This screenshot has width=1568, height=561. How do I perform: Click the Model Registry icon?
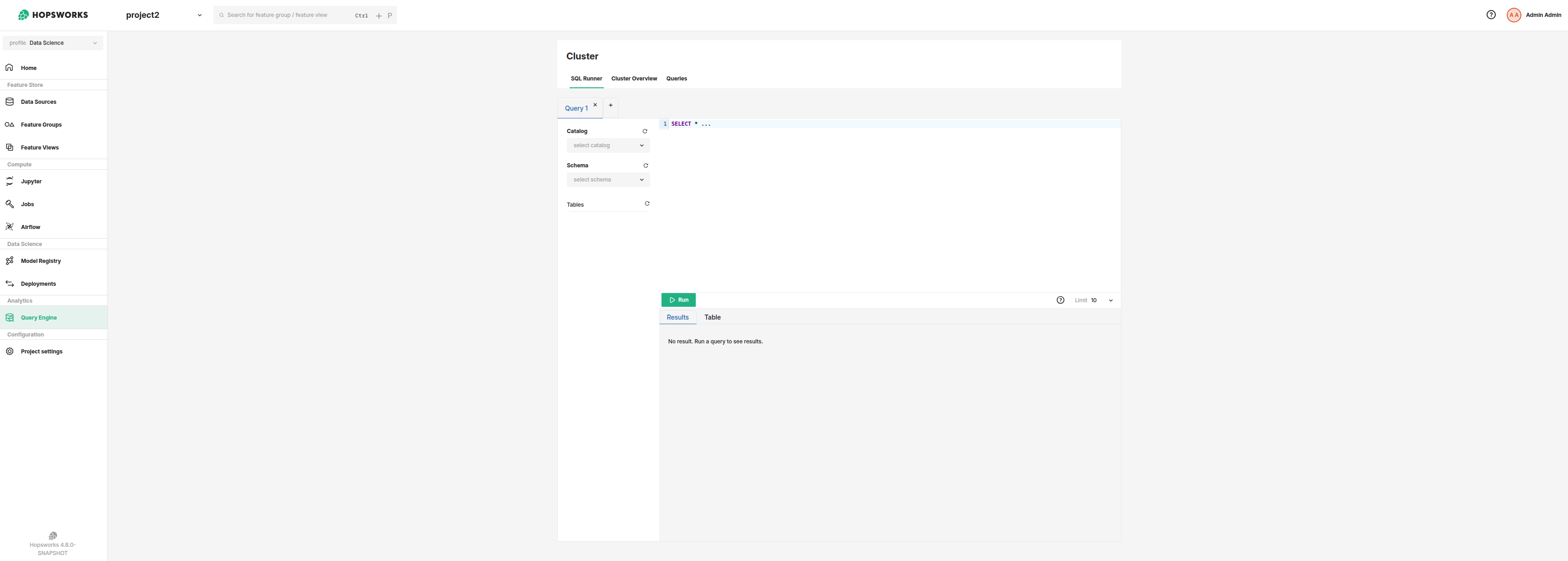10,261
